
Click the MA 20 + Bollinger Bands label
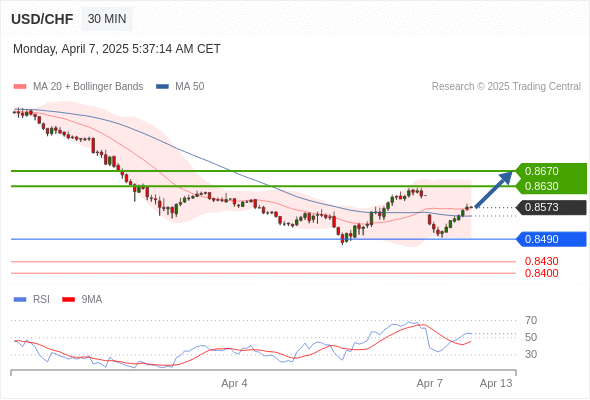tap(88, 87)
